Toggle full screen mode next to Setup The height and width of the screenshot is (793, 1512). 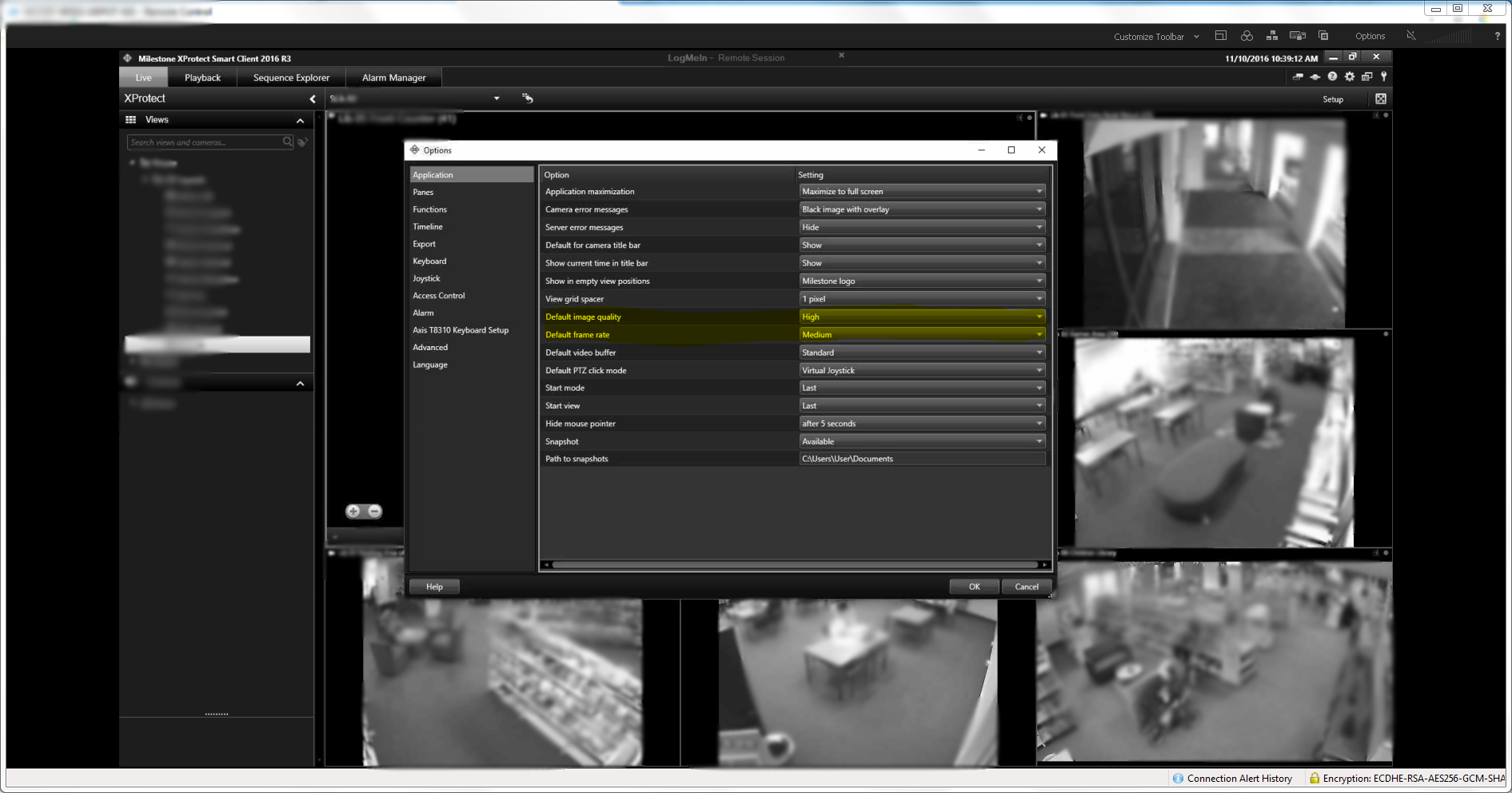1381,98
